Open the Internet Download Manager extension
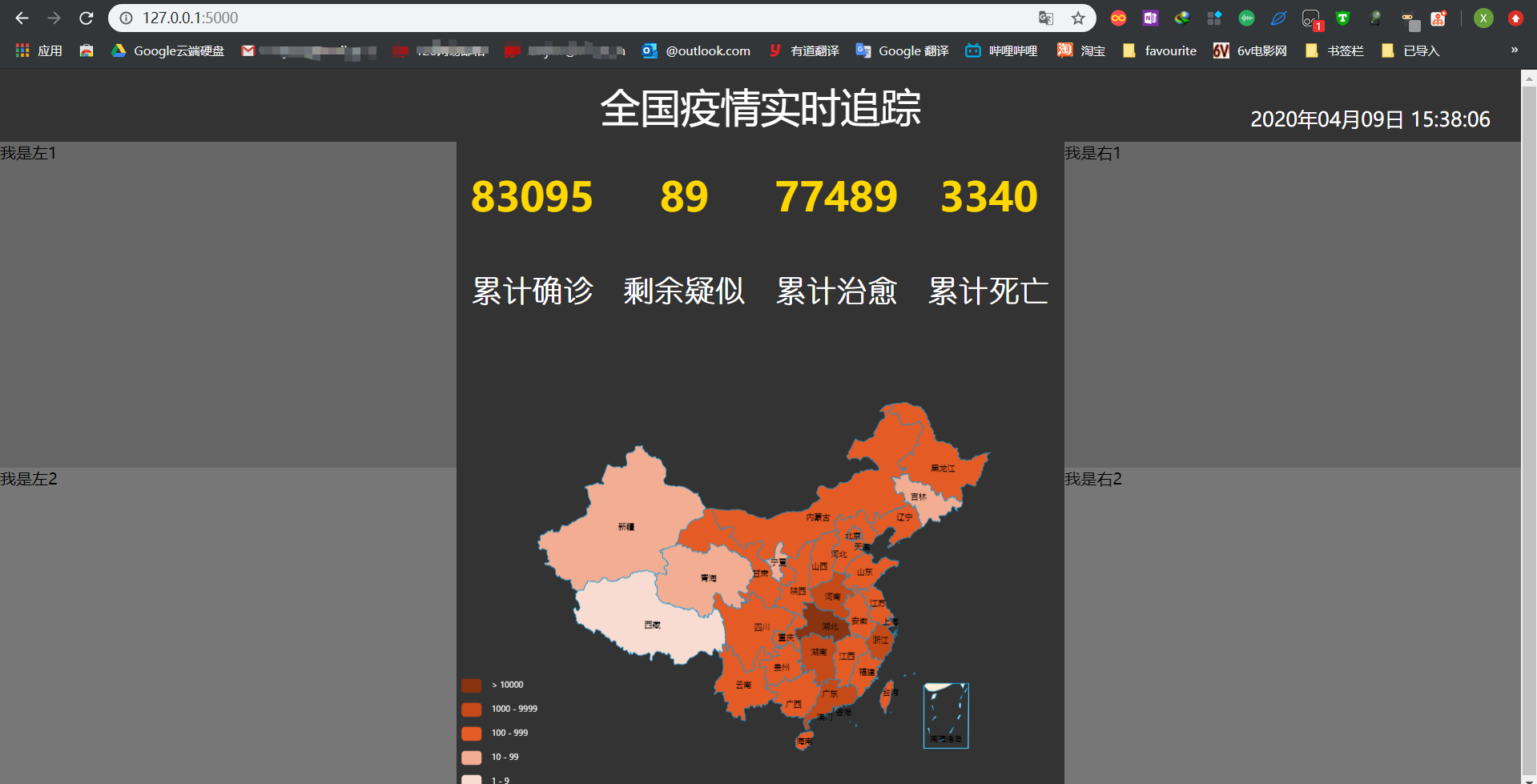 [1182, 18]
